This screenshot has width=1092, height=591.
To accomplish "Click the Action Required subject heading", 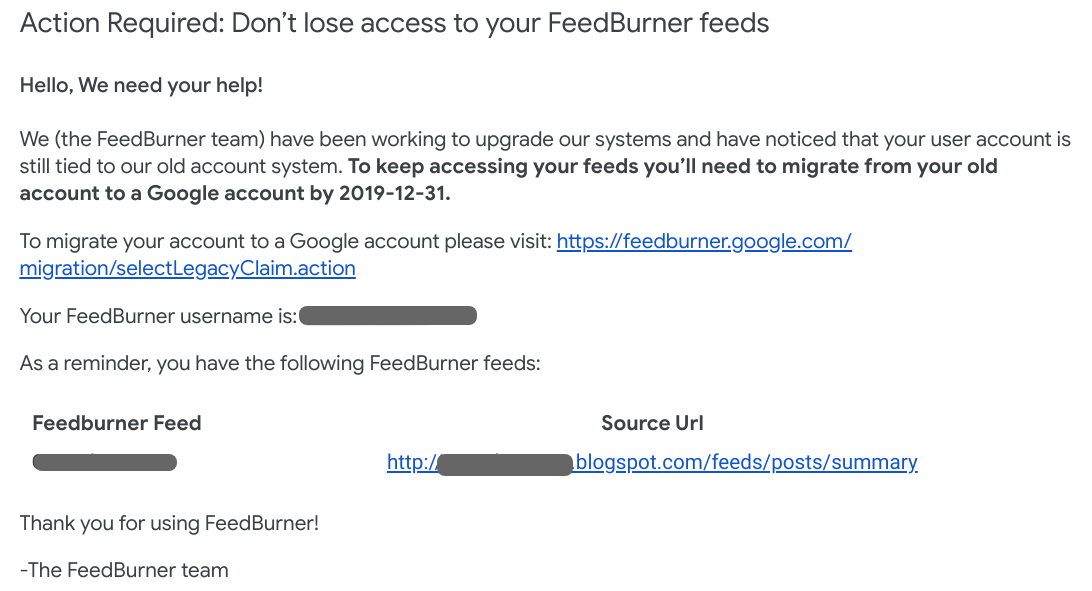I will click(x=394, y=23).
